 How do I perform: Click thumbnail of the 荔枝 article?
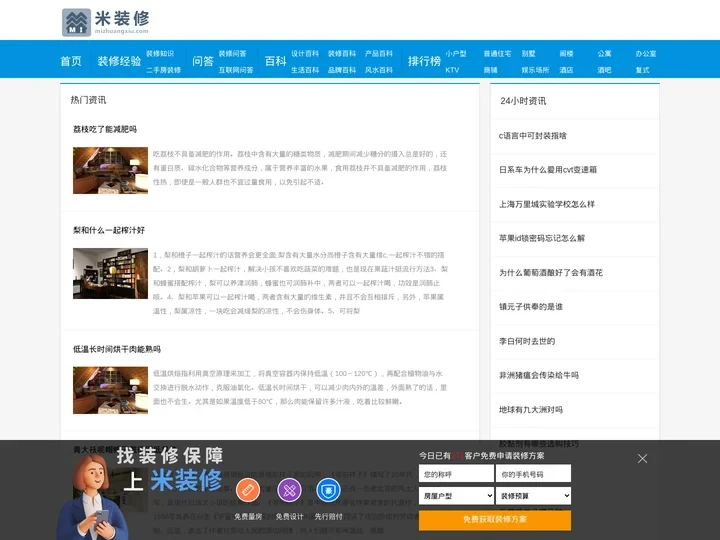click(x=110, y=170)
